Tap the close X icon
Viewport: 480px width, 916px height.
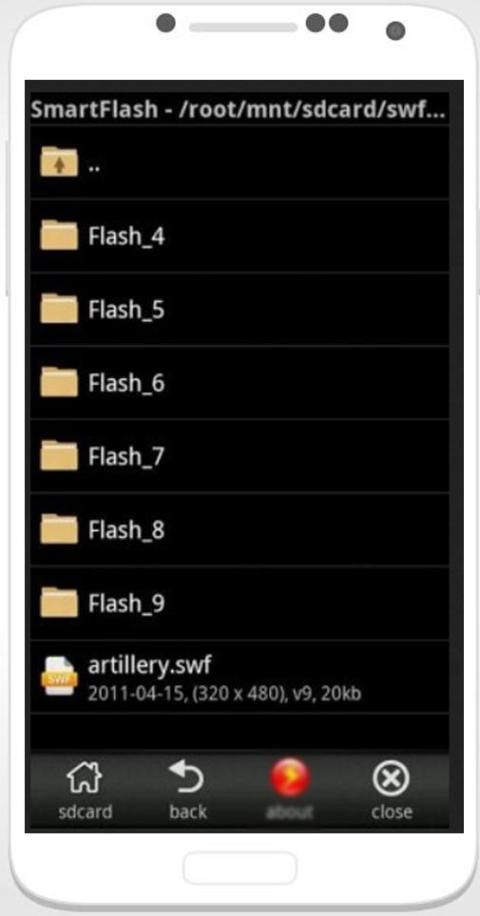click(391, 778)
